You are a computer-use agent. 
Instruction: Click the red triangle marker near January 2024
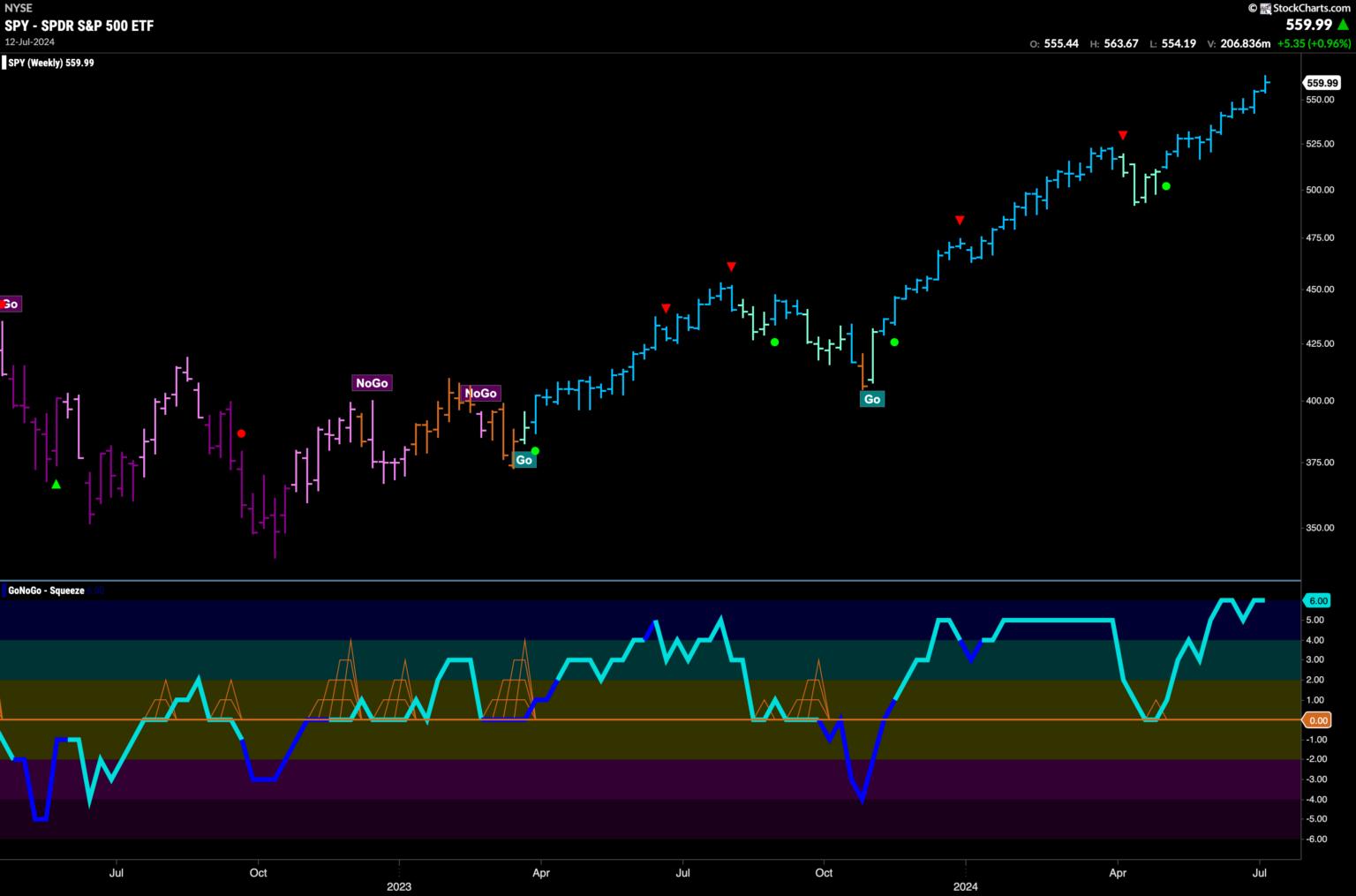coord(960,220)
